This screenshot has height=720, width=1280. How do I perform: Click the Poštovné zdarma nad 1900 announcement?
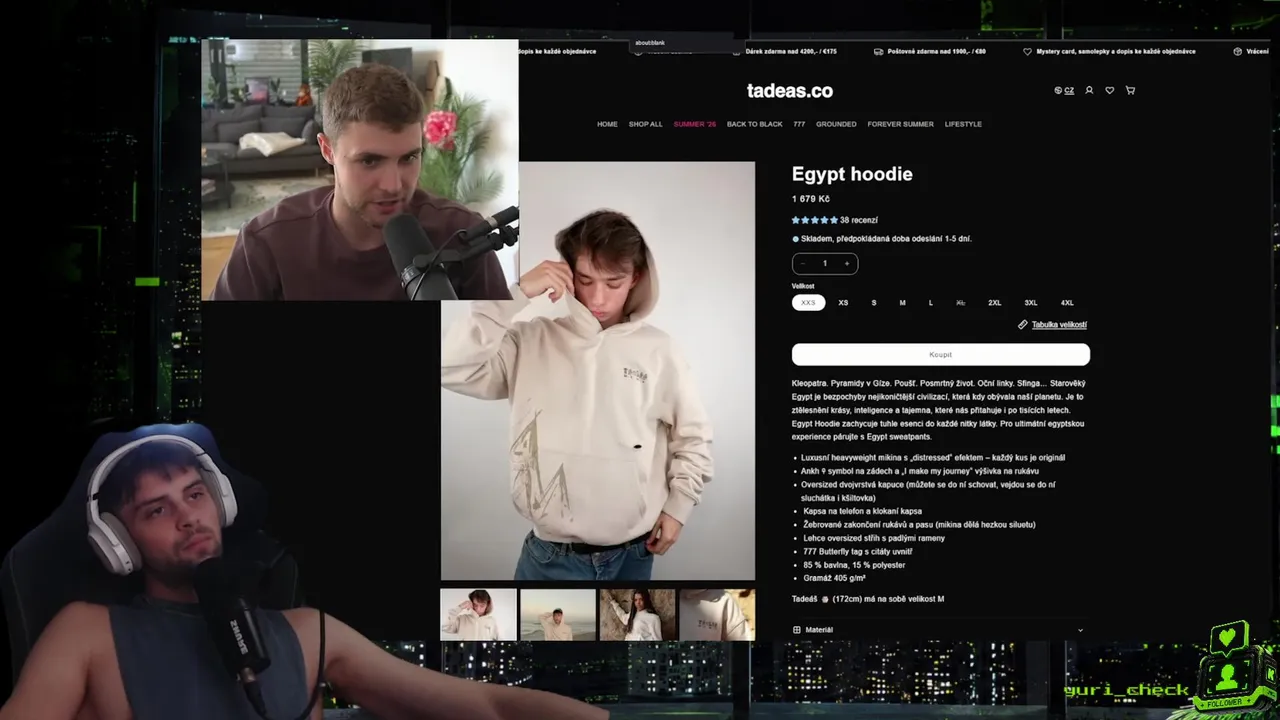pos(937,51)
